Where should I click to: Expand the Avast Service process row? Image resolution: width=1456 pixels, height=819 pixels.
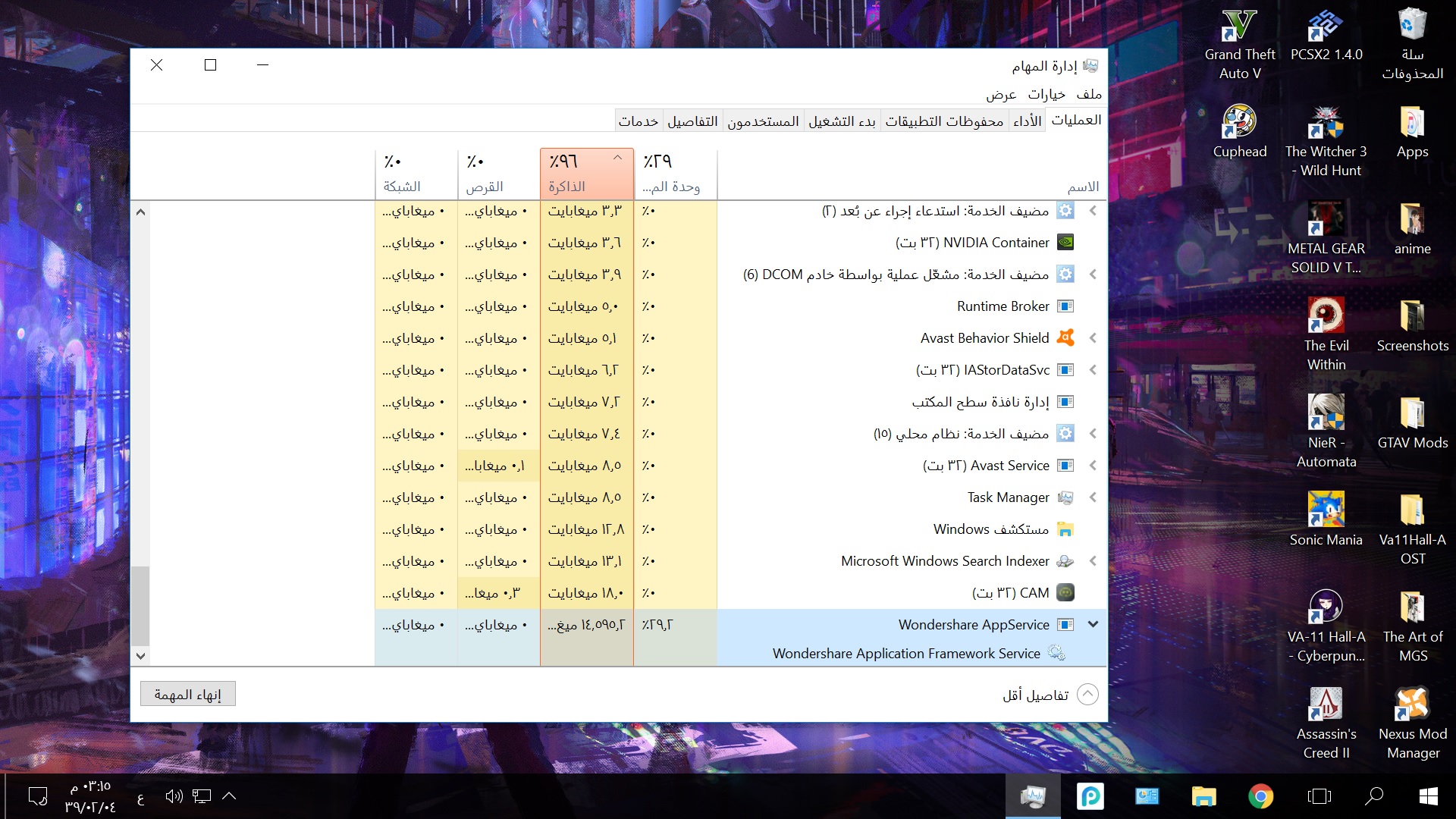coord(1093,466)
